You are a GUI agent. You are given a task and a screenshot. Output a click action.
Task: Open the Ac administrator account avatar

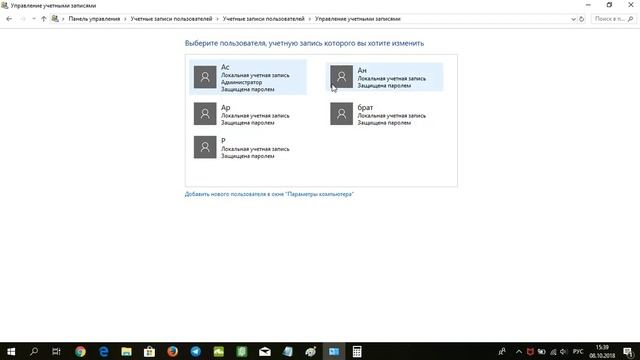pos(205,77)
